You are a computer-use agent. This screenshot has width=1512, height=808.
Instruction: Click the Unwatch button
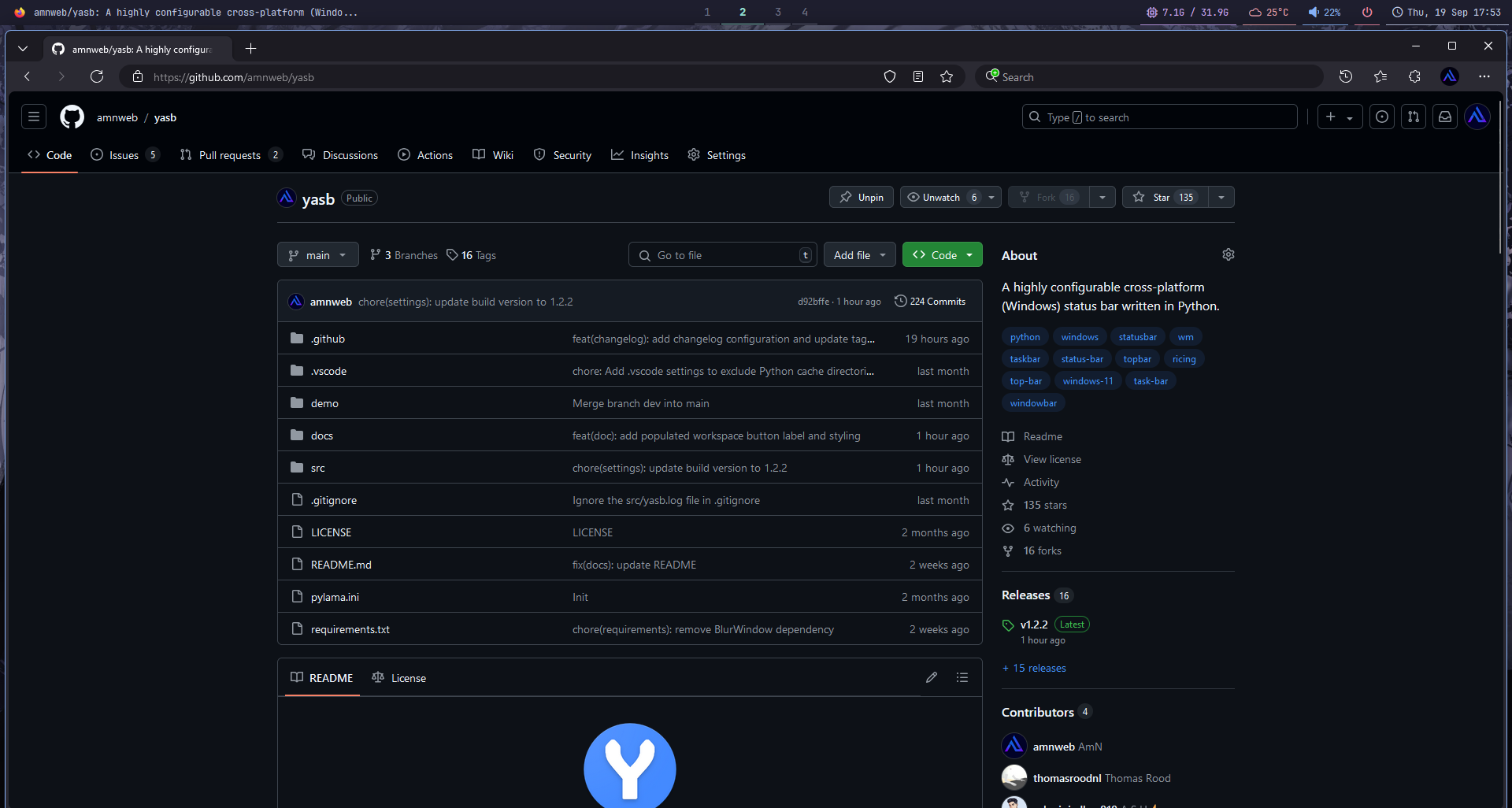point(942,197)
